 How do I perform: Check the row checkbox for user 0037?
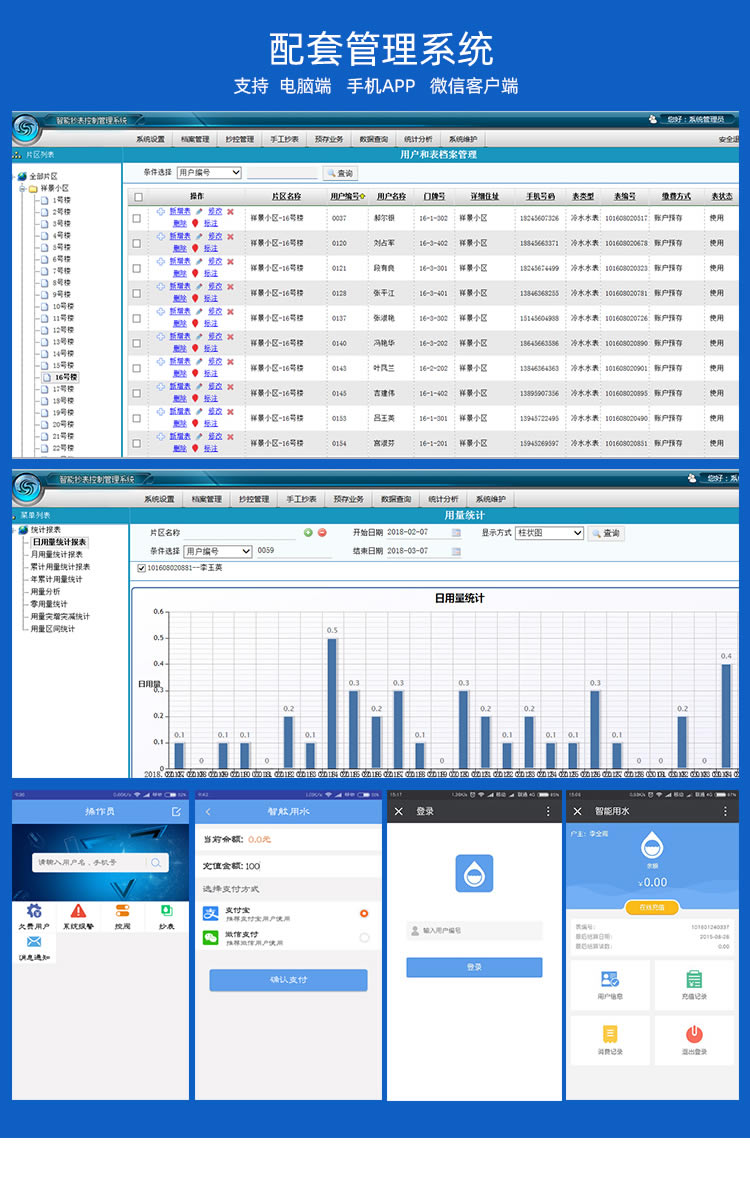tap(137, 218)
